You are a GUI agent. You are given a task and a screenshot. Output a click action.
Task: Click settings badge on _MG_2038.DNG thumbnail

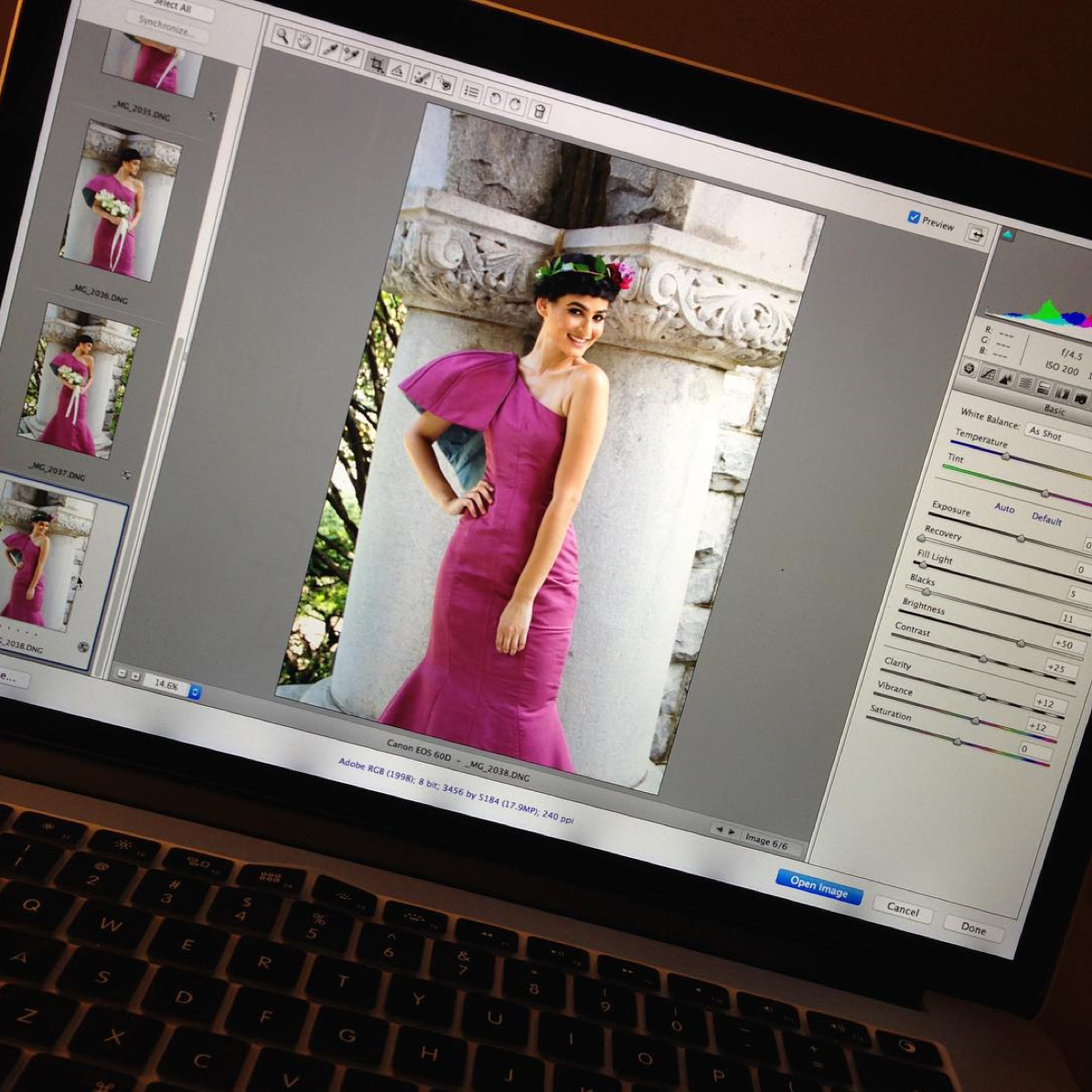pos(83,647)
